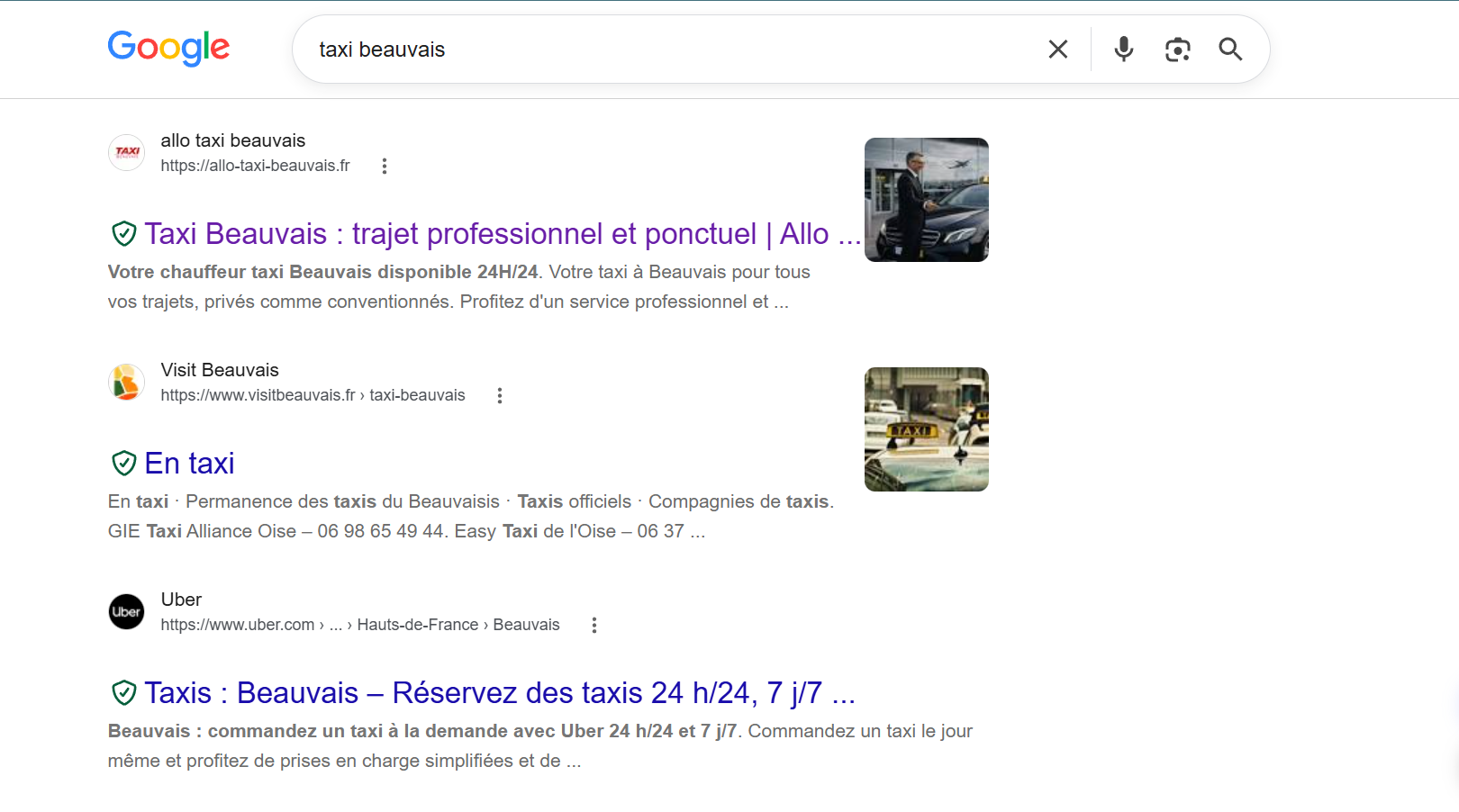Screen dimensions: 1459x812
Task: Click the shield icon beside 'En taxi'
Action: tap(123, 464)
